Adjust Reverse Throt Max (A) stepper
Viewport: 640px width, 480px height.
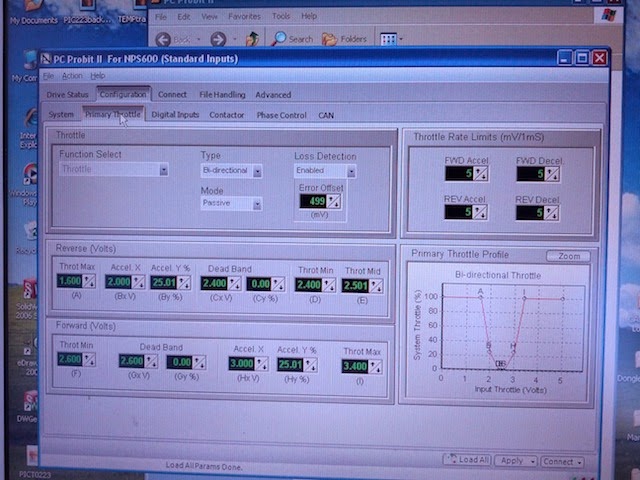(89, 281)
